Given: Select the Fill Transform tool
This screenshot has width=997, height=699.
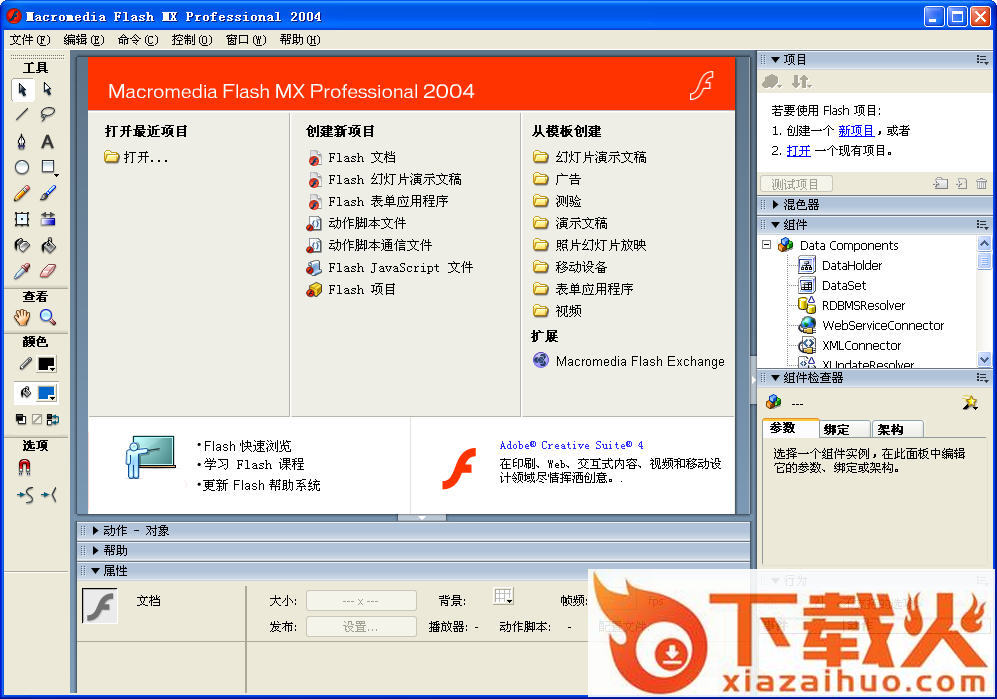Looking at the screenshot, I should 48,219.
